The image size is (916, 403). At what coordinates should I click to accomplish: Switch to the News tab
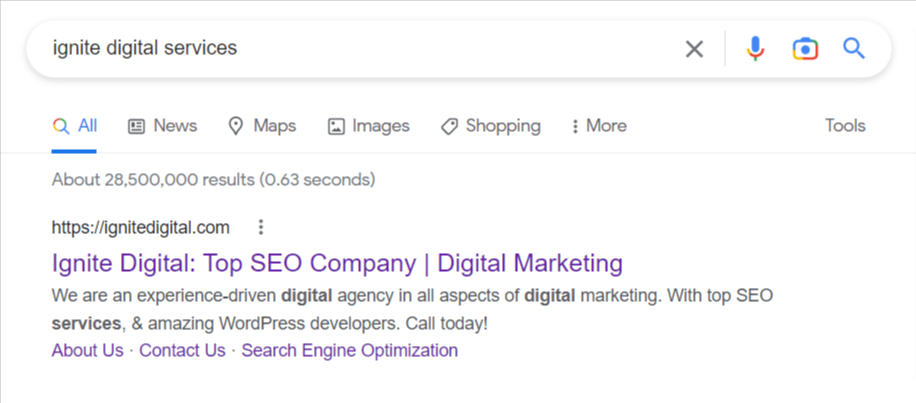[163, 126]
